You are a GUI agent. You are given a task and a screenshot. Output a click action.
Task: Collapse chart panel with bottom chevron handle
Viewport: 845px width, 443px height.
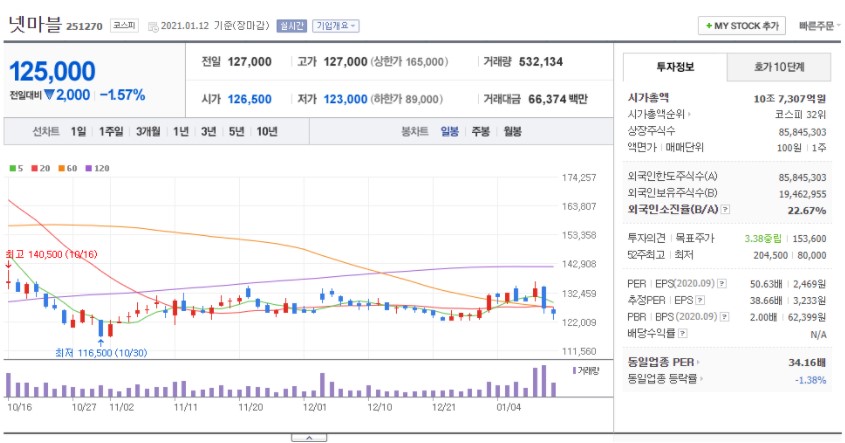pyautogui.click(x=309, y=438)
